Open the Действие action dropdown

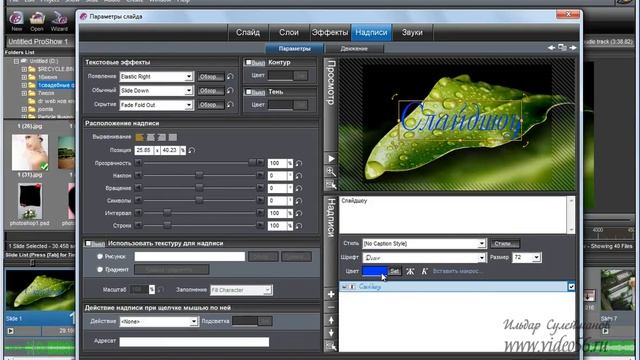(x=194, y=322)
